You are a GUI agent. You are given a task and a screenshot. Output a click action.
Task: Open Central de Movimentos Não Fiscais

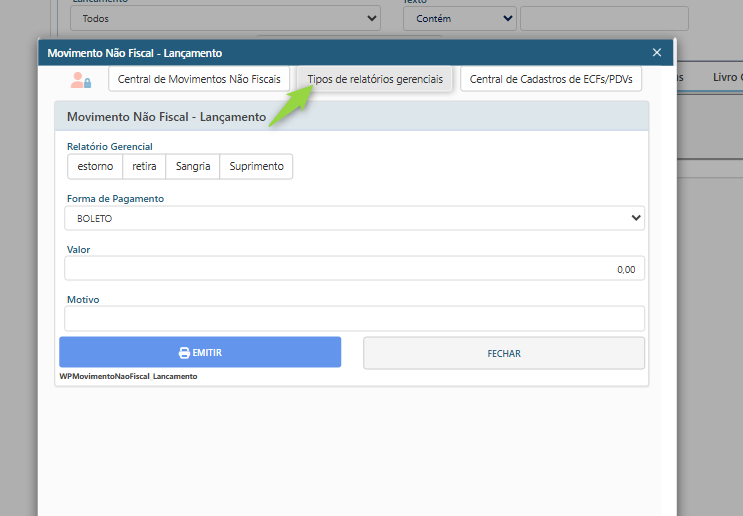point(199,79)
